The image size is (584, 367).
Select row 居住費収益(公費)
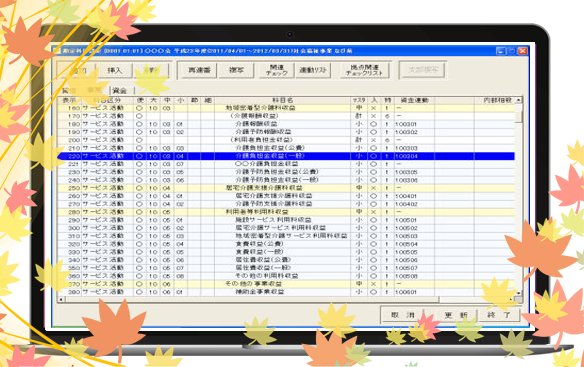286,260
